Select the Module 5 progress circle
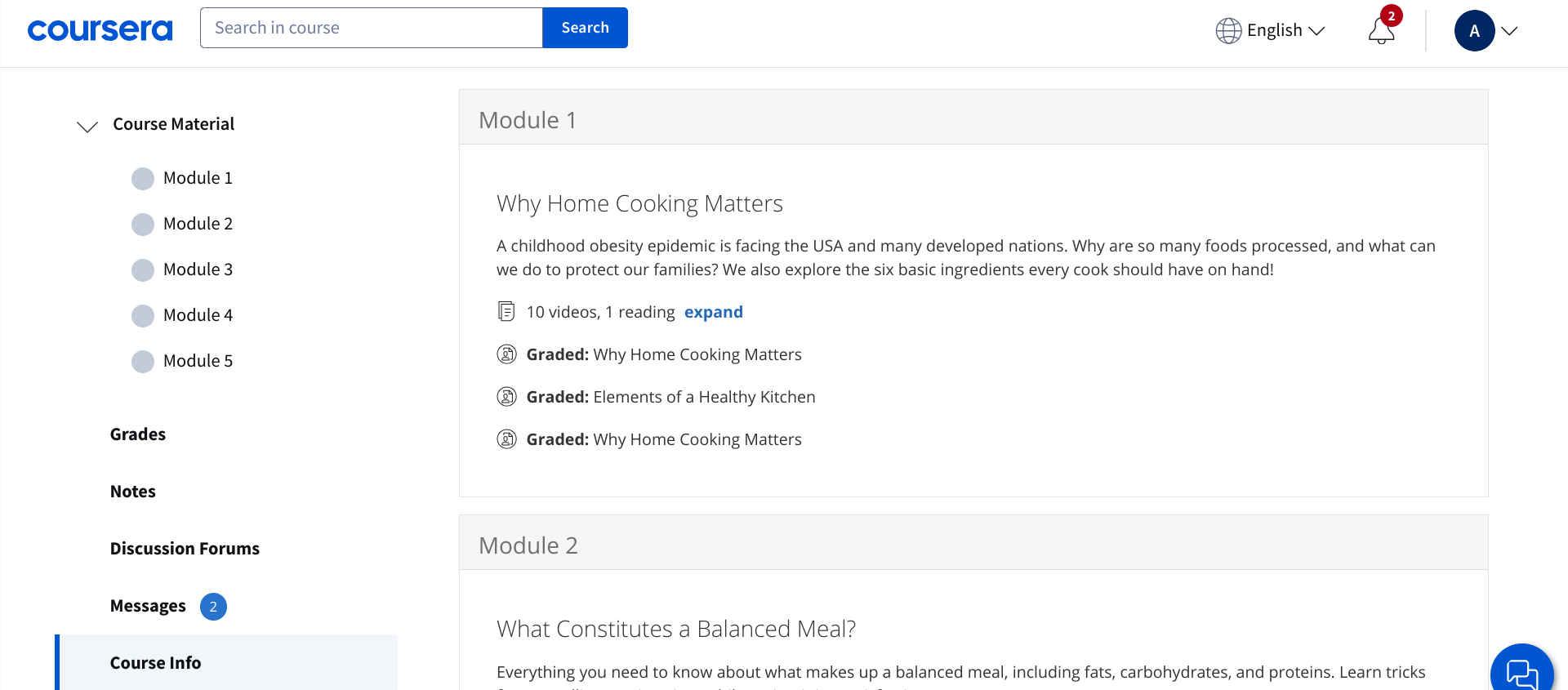The height and width of the screenshot is (690, 1568). (143, 361)
